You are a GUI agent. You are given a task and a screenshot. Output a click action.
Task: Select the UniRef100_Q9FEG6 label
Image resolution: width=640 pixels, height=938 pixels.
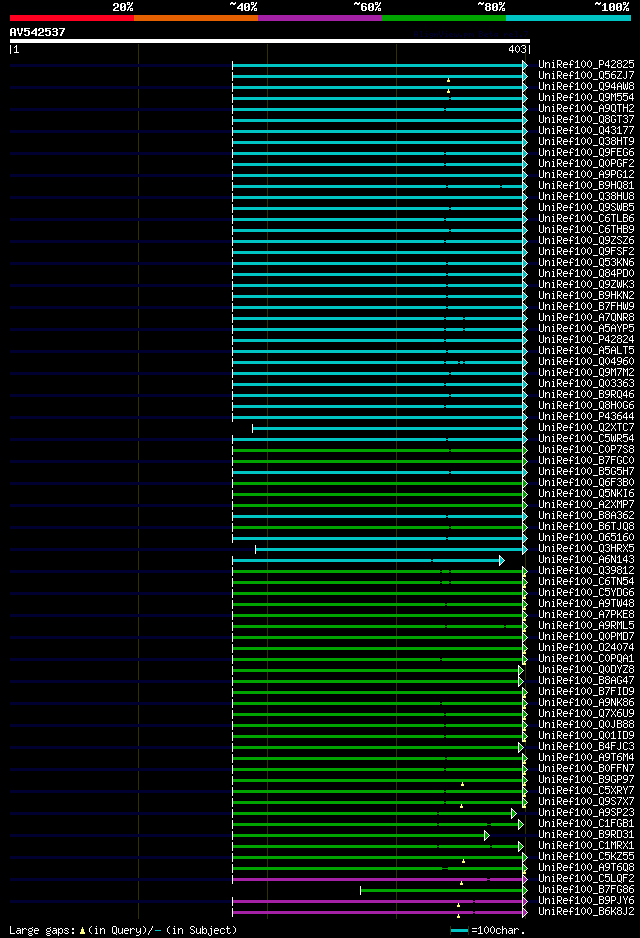(x=586, y=153)
